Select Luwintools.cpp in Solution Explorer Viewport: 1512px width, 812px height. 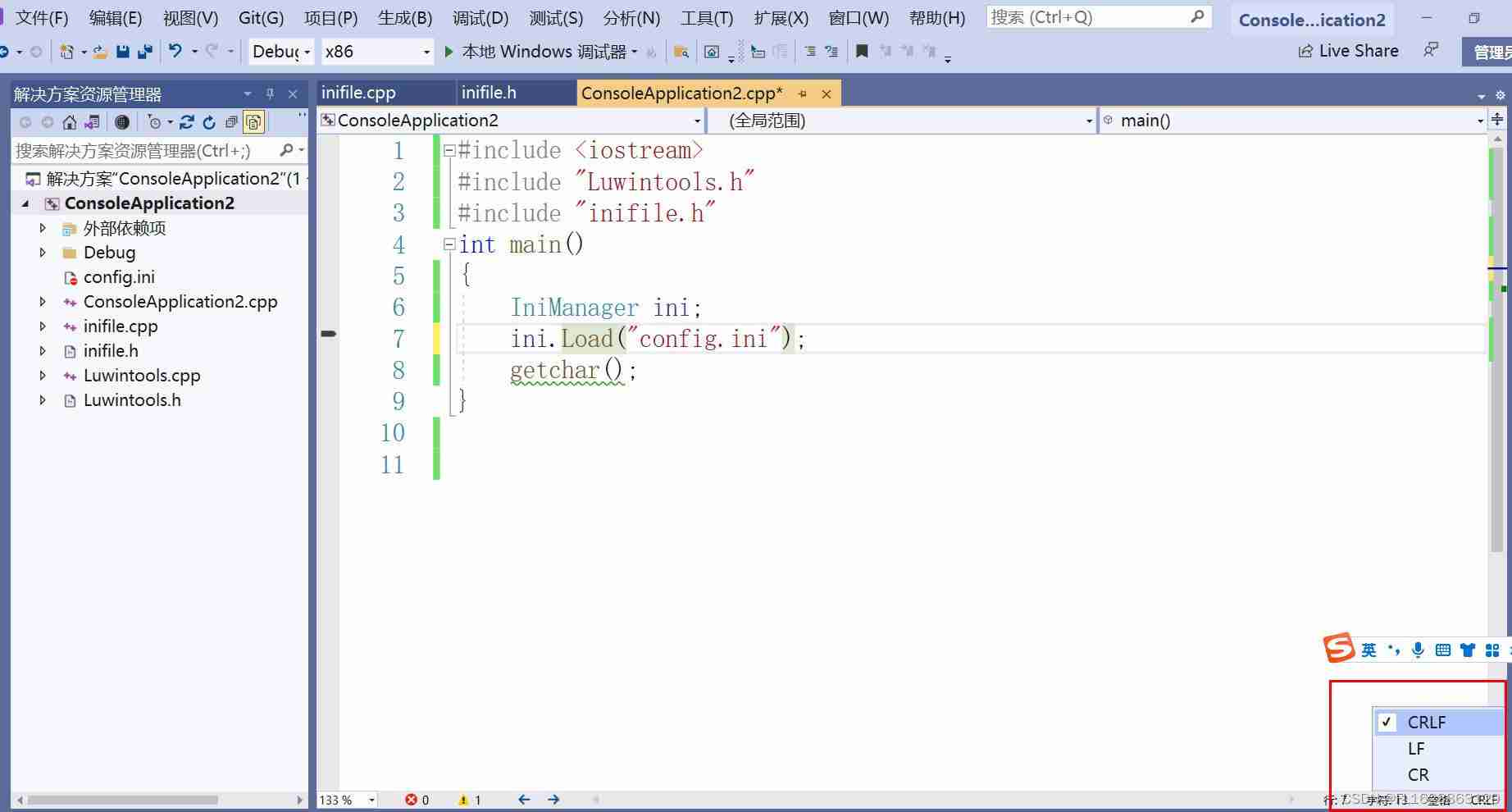point(141,376)
